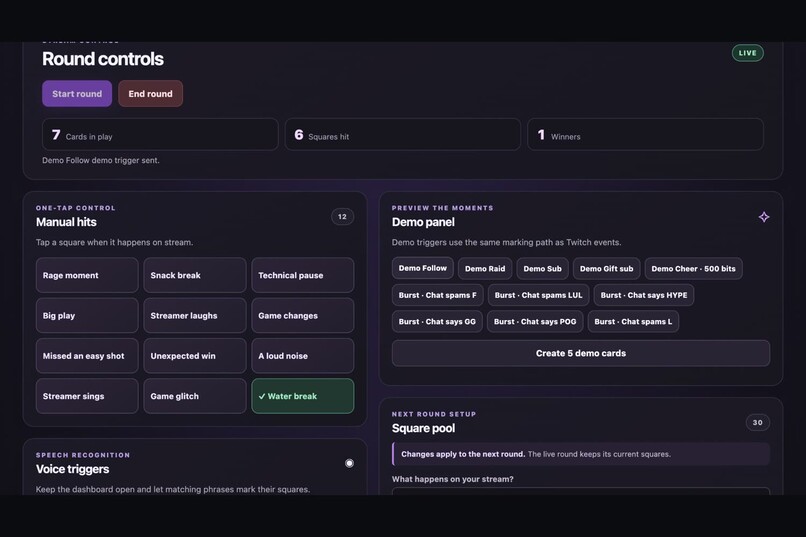Click the Round controls heading

(103, 59)
